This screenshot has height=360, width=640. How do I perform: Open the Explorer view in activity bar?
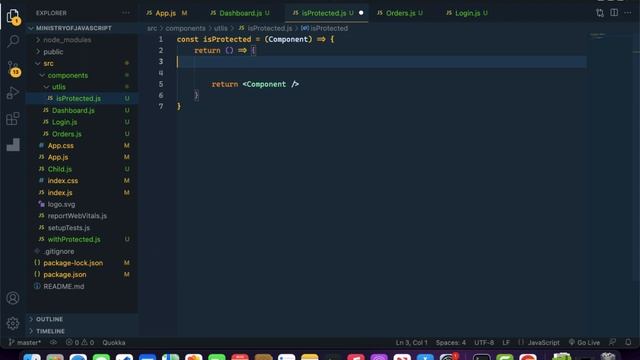click(13, 16)
